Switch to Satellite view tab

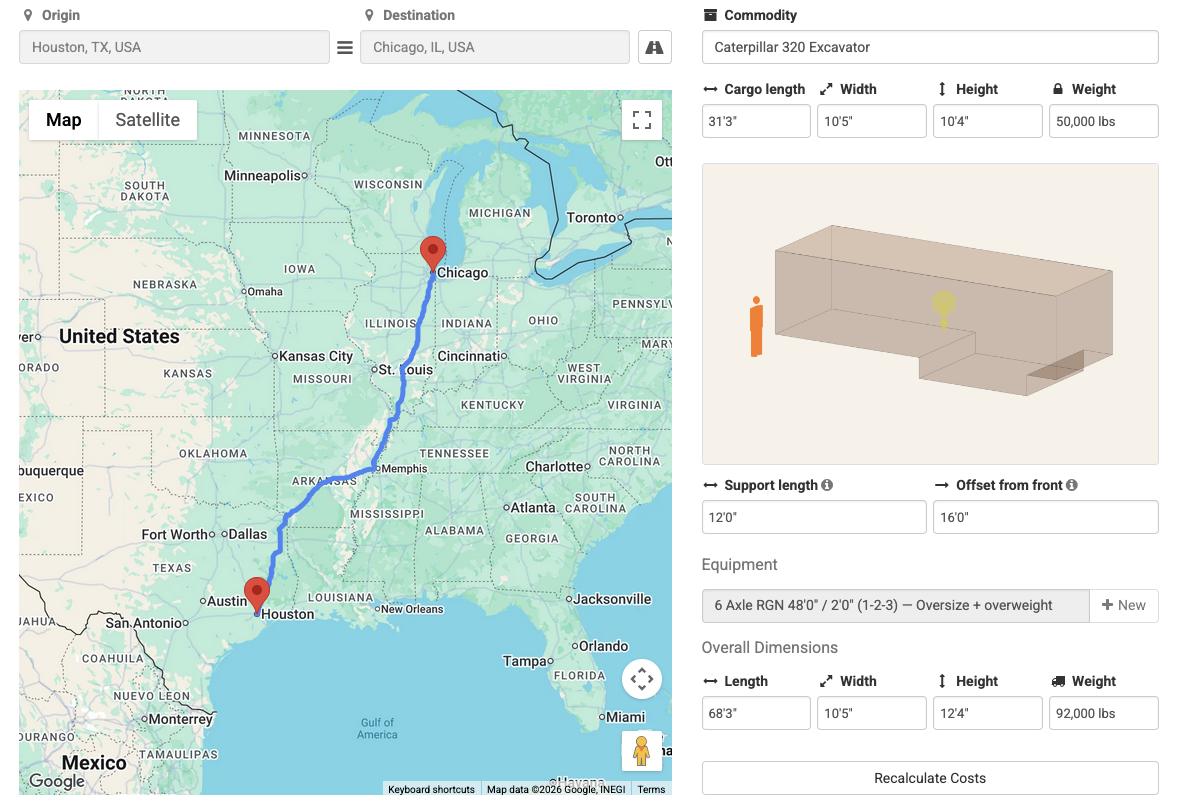tap(147, 120)
